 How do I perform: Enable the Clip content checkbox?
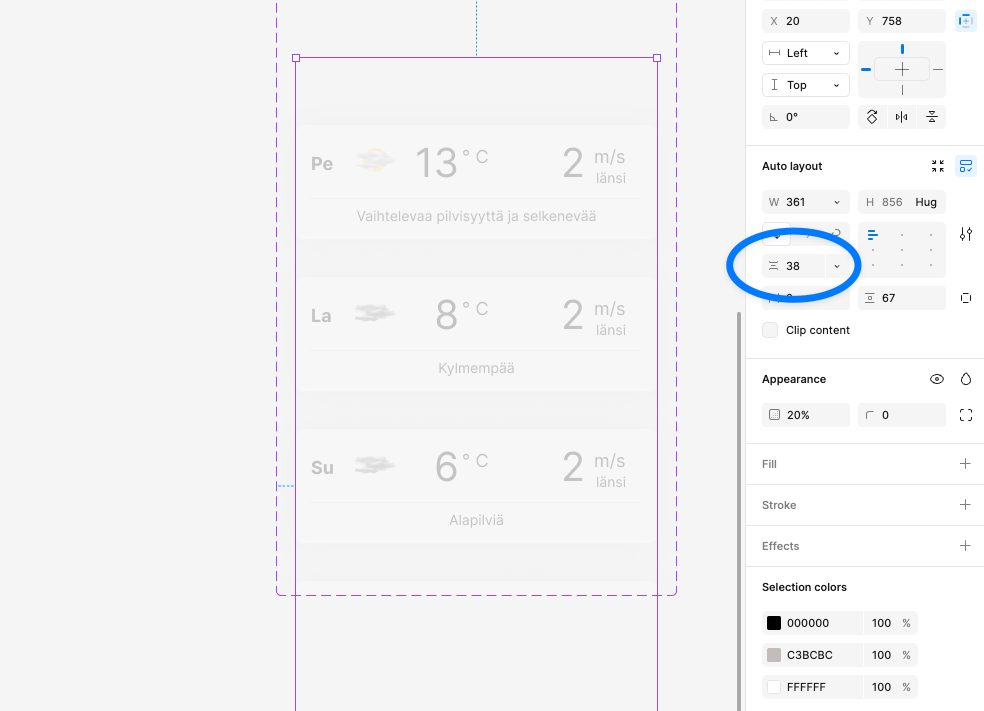pos(770,330)
